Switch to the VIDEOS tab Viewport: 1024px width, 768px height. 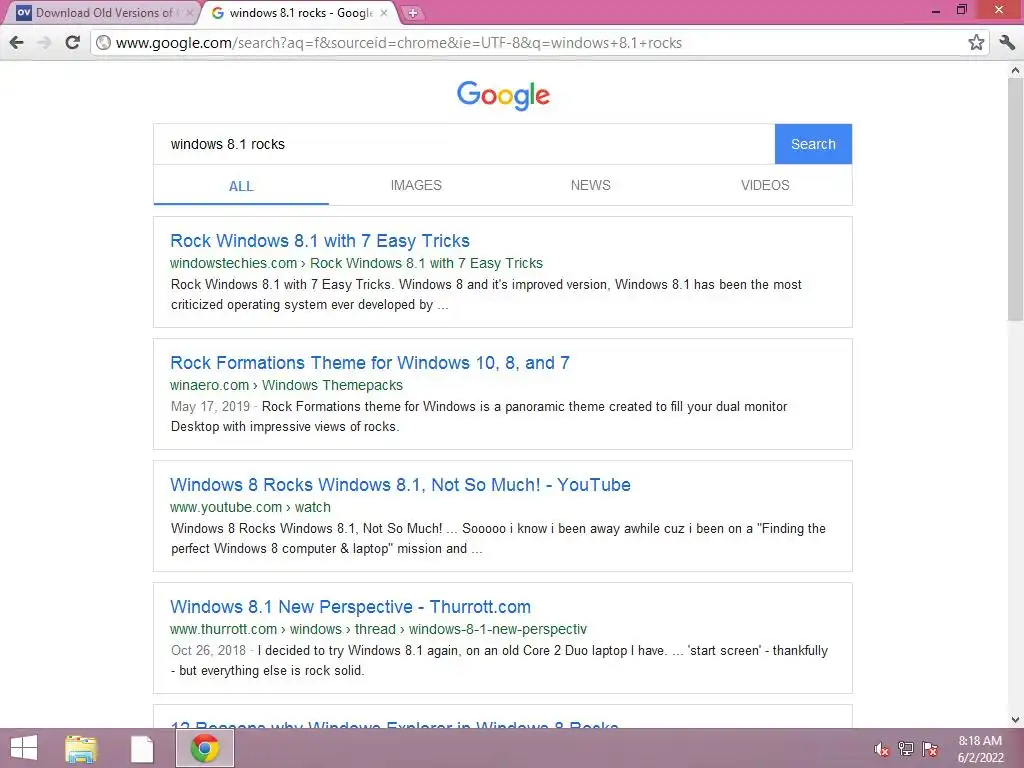tap(765, 185)
